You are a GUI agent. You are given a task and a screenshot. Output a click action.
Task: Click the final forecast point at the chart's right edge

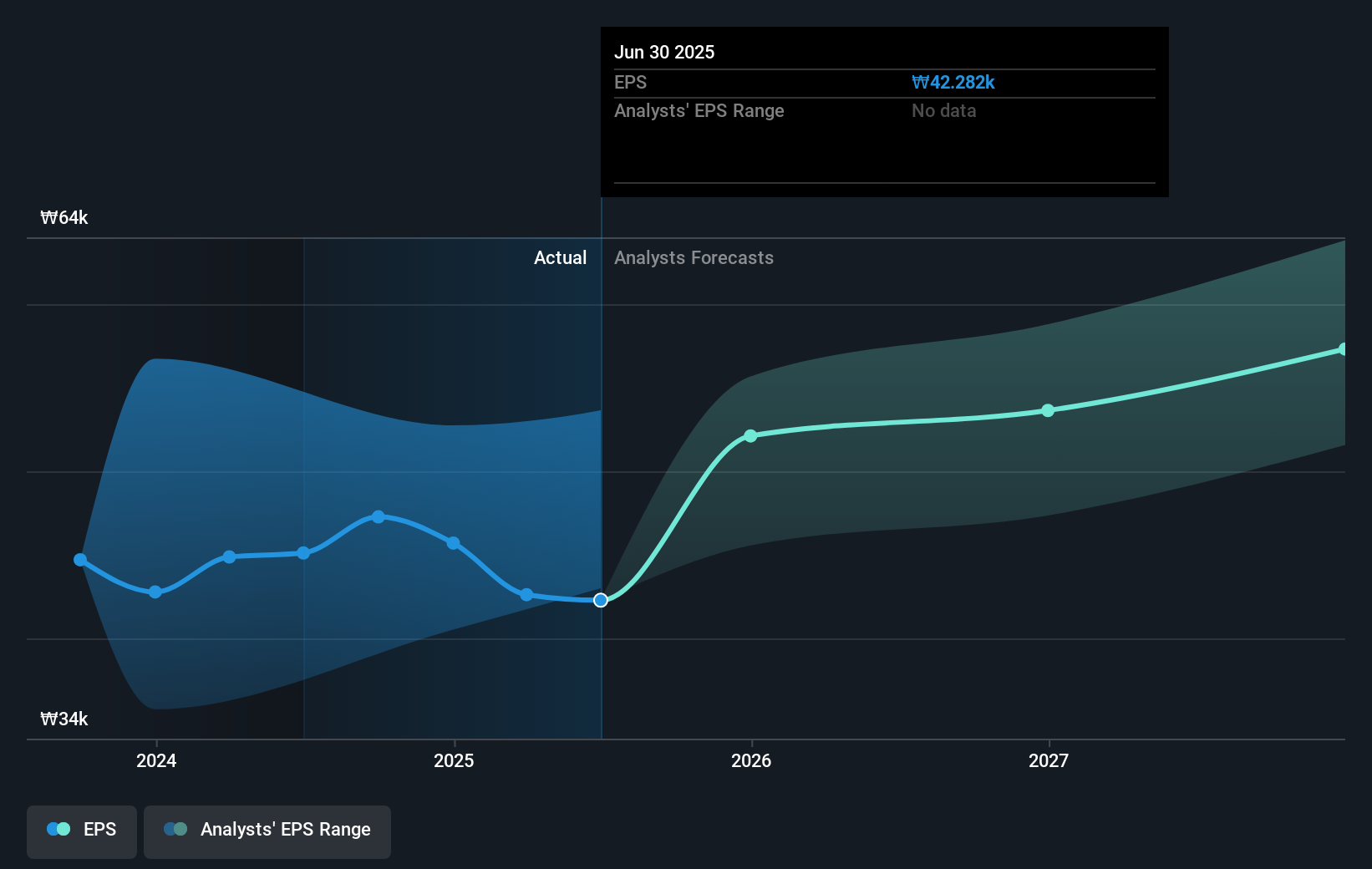(x=1343, y=349)
